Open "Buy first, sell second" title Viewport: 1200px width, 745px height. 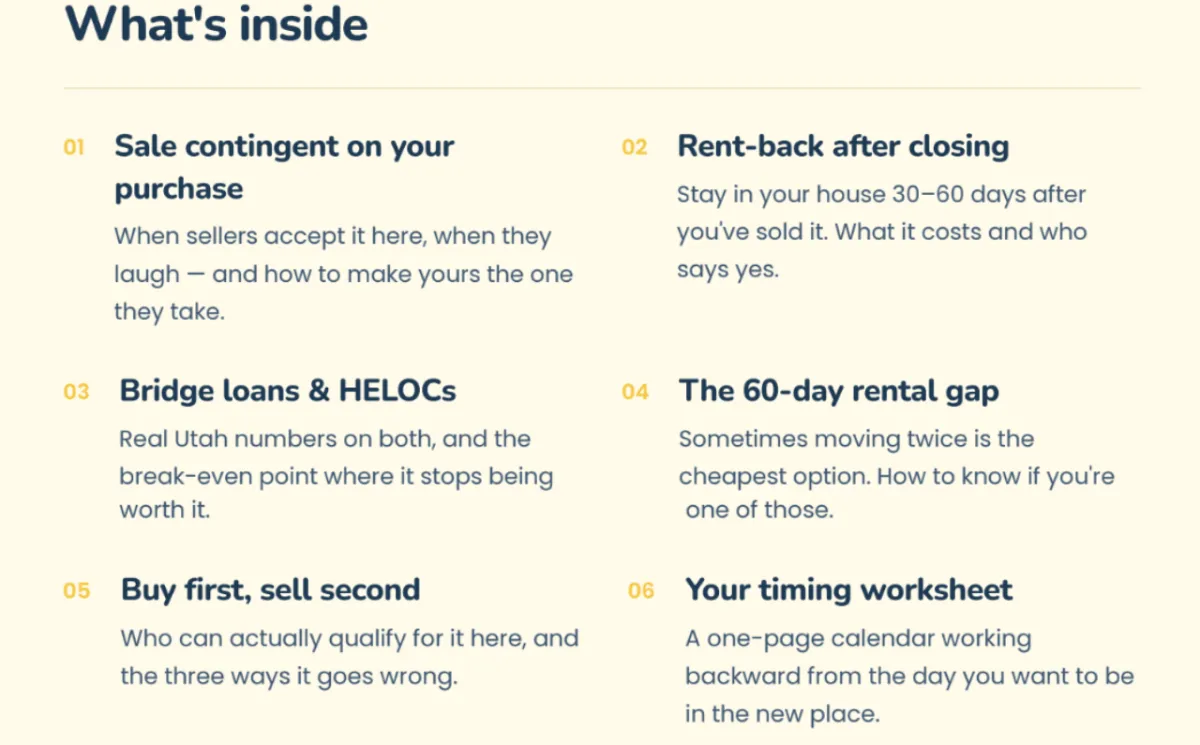pyautogui.click(x=271, y=589)
